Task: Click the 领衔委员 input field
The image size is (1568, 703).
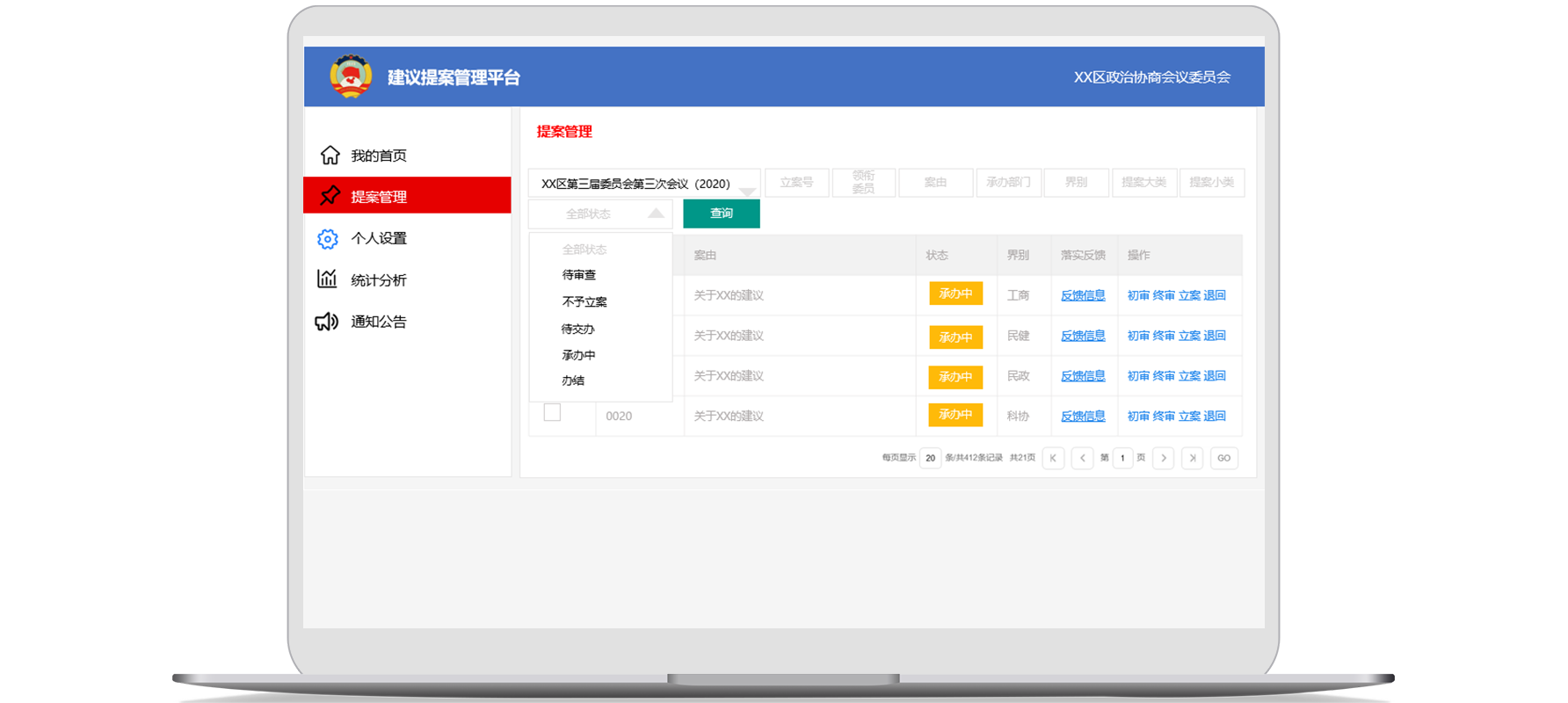Action: tap(864, 183)
